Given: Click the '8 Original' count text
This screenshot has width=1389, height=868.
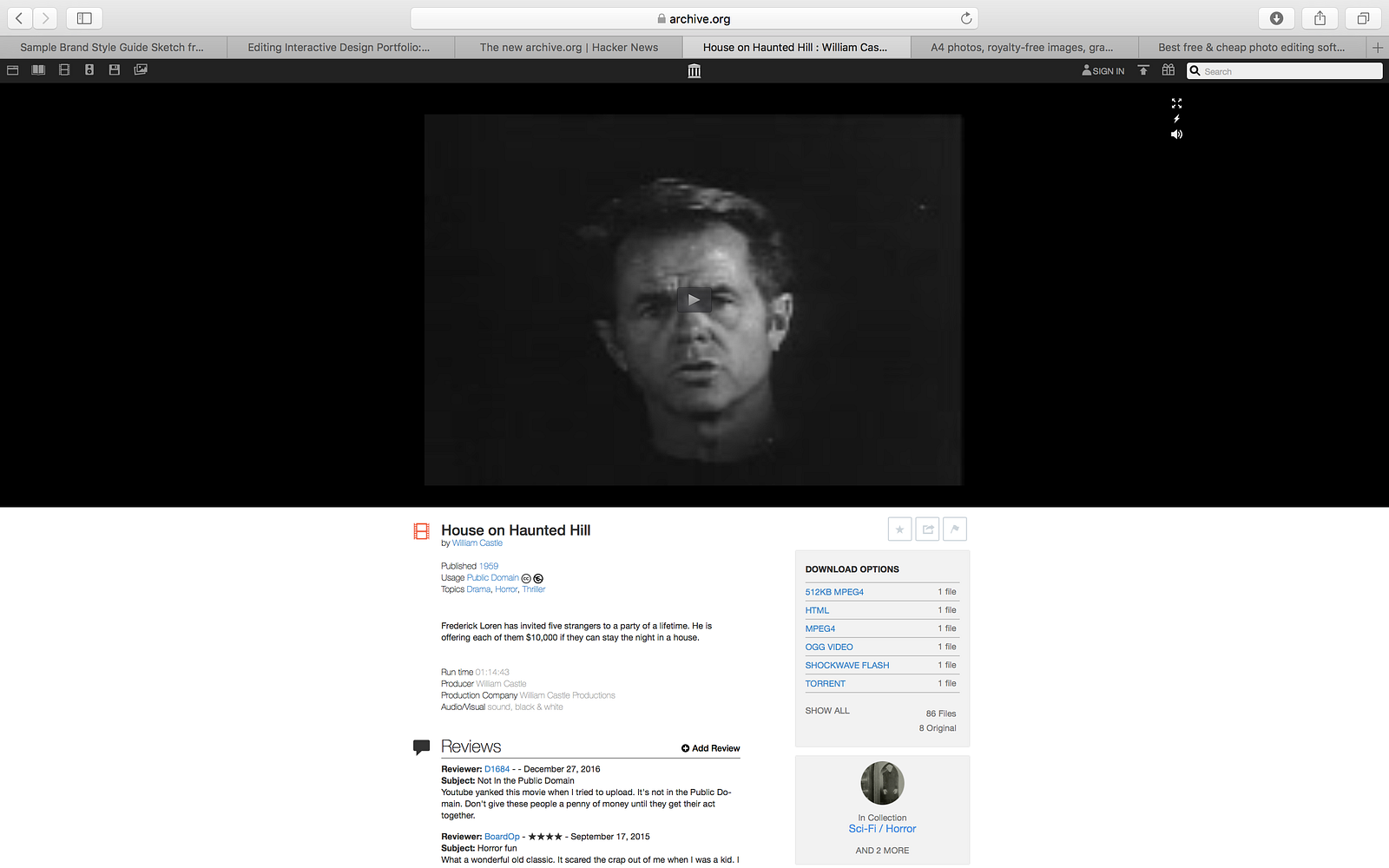Looking at the screenshot, I should click(938, 728).
